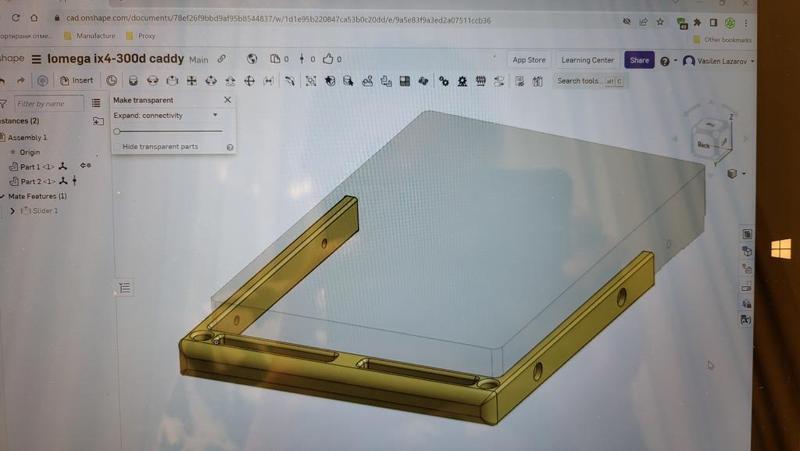Viewport: 800px width, 451px height.
Task: Select the Tangent mate tool
Action: pyautogui.click(x=290, y=81)
